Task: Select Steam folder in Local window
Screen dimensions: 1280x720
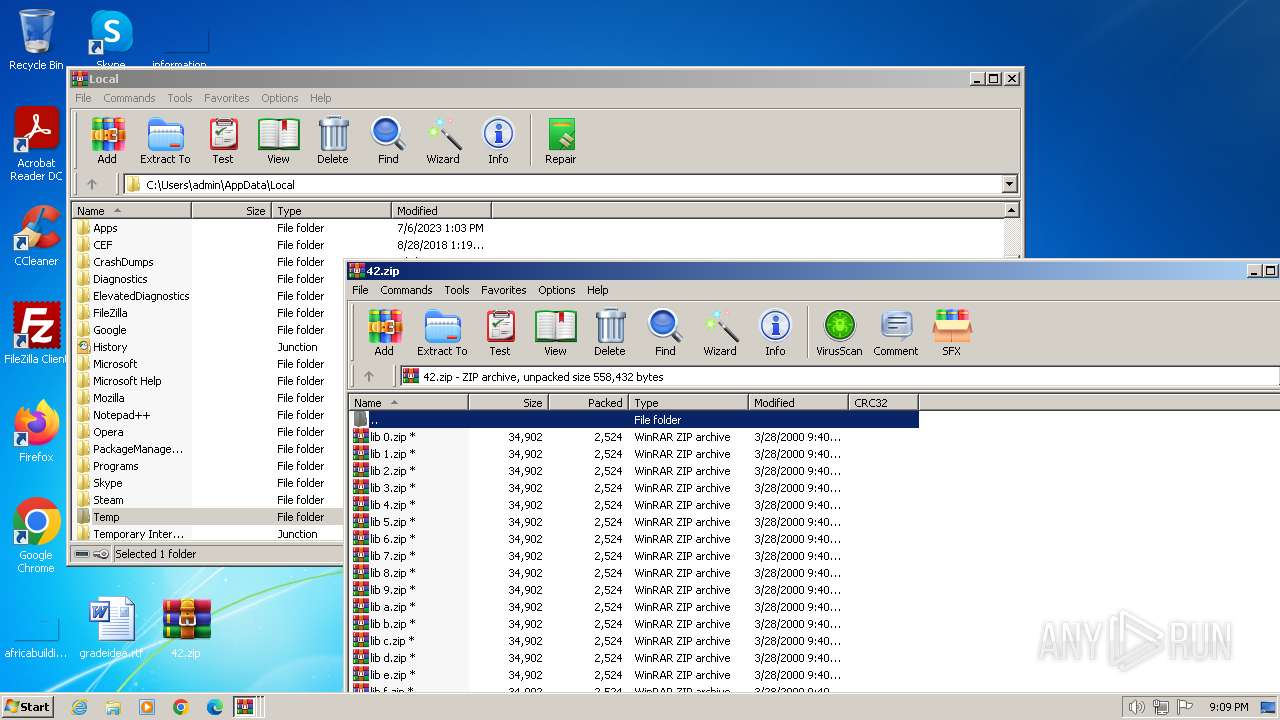Action: [208, 500]
